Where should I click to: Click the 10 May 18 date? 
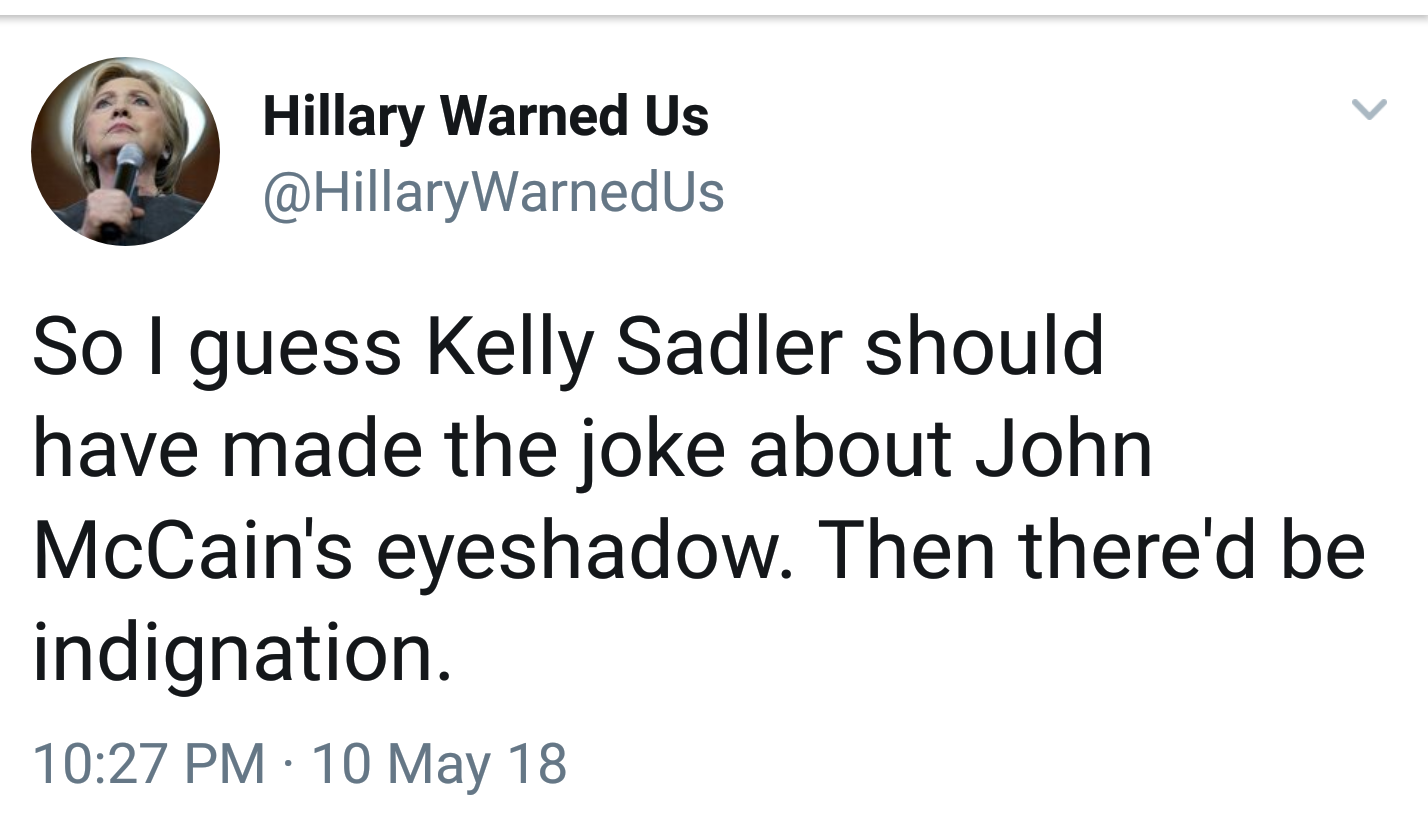click(439, 763)
